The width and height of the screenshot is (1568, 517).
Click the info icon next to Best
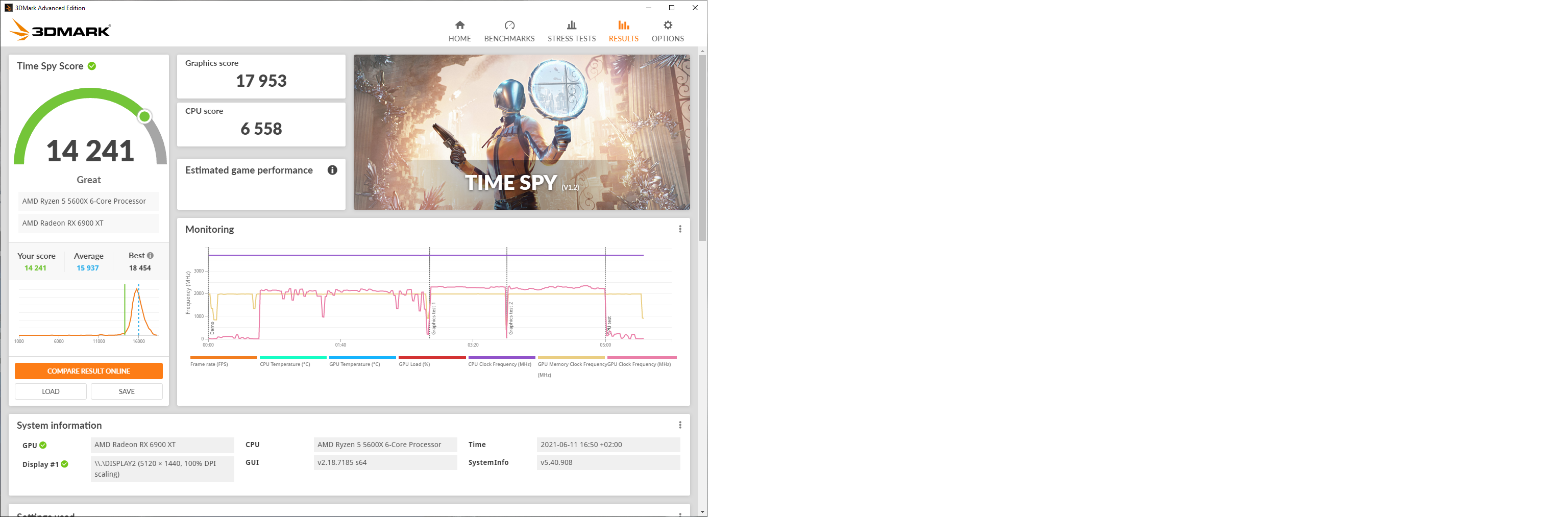click(x=151, y=256)
